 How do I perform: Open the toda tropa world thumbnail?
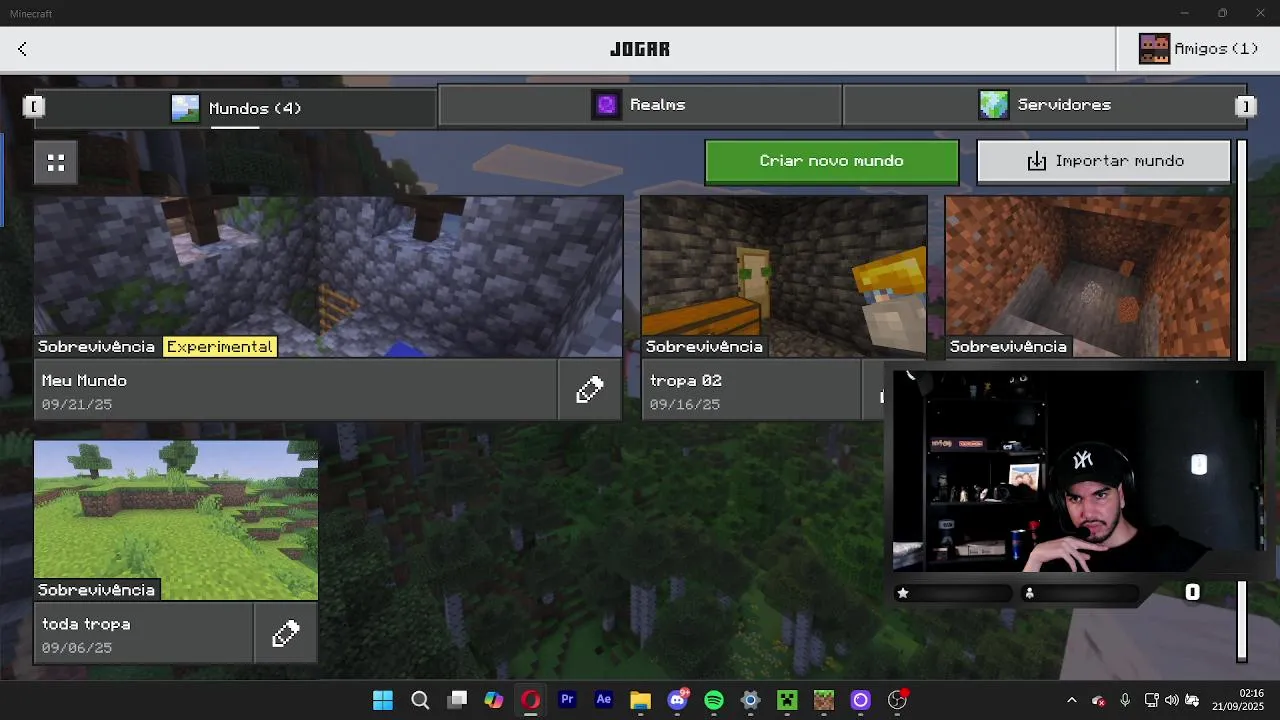tap(176, 520)
